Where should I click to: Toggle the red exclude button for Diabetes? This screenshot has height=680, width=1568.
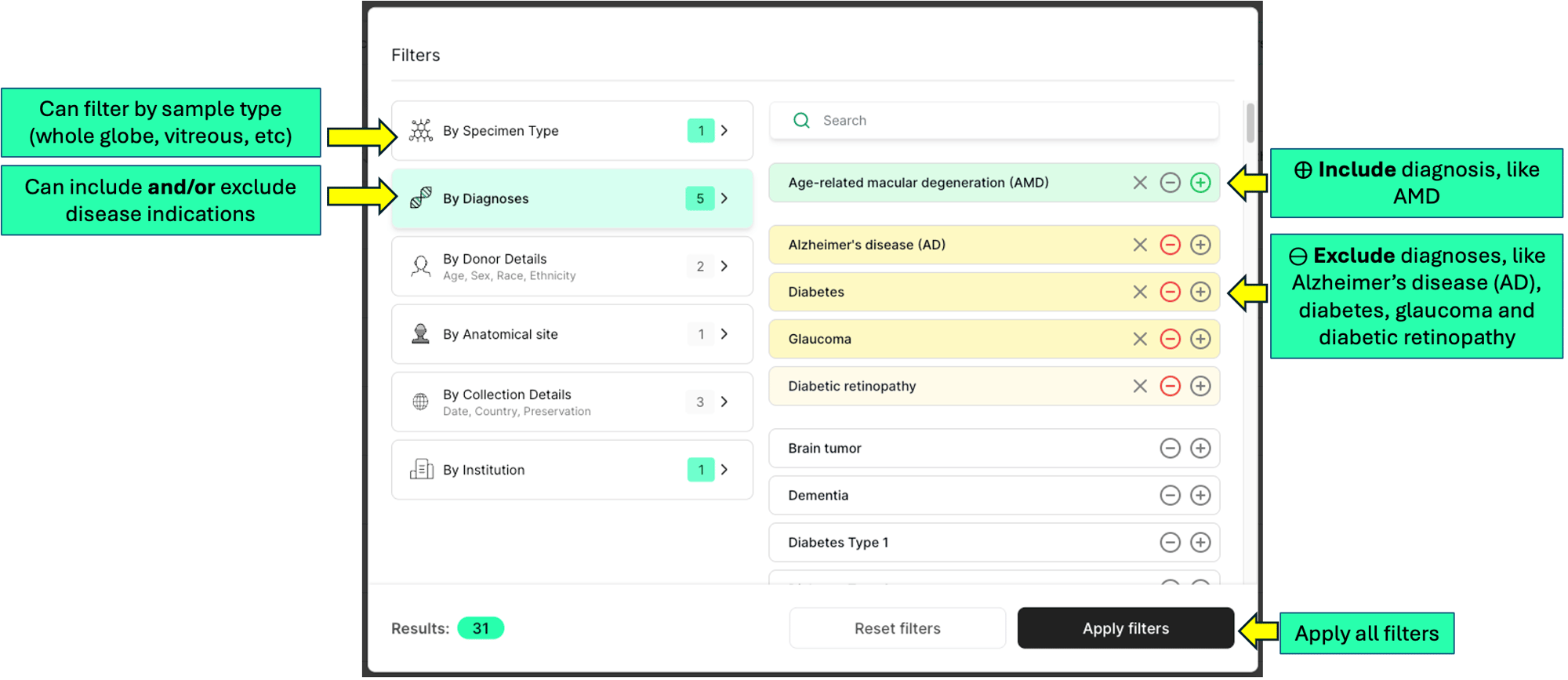click(1170, 292)
